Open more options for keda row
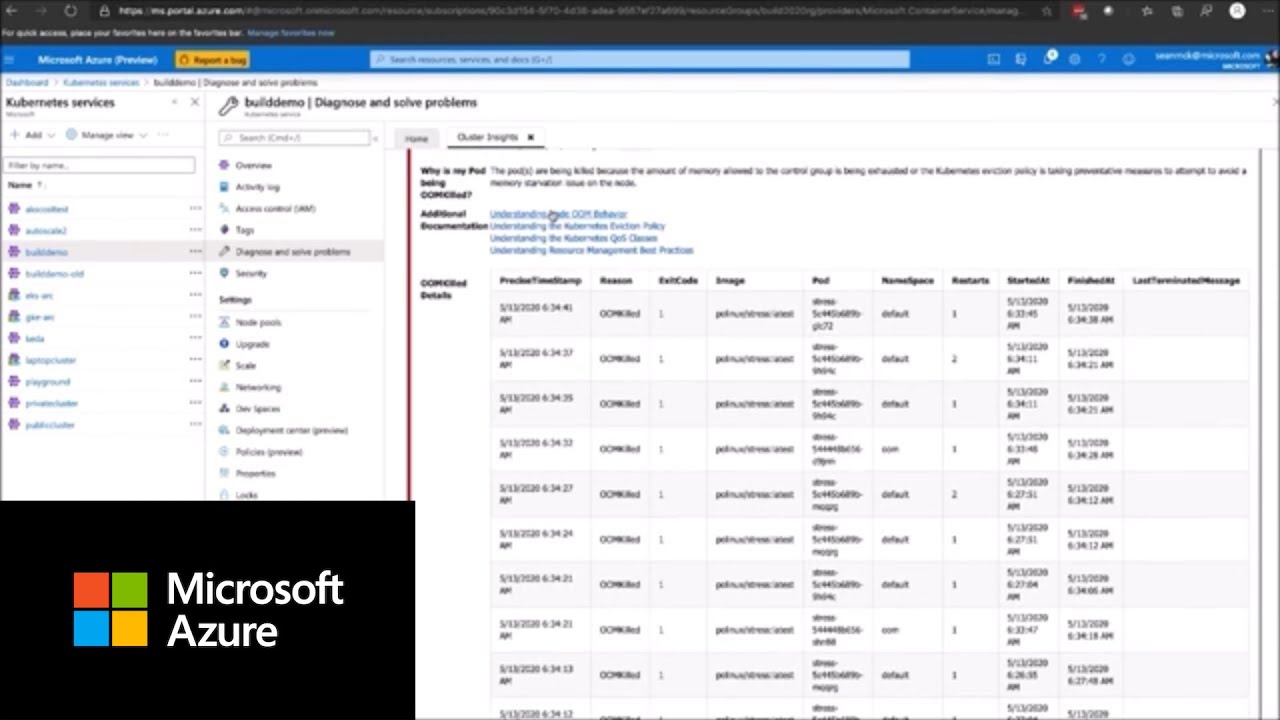 click(x=195, y=338)
